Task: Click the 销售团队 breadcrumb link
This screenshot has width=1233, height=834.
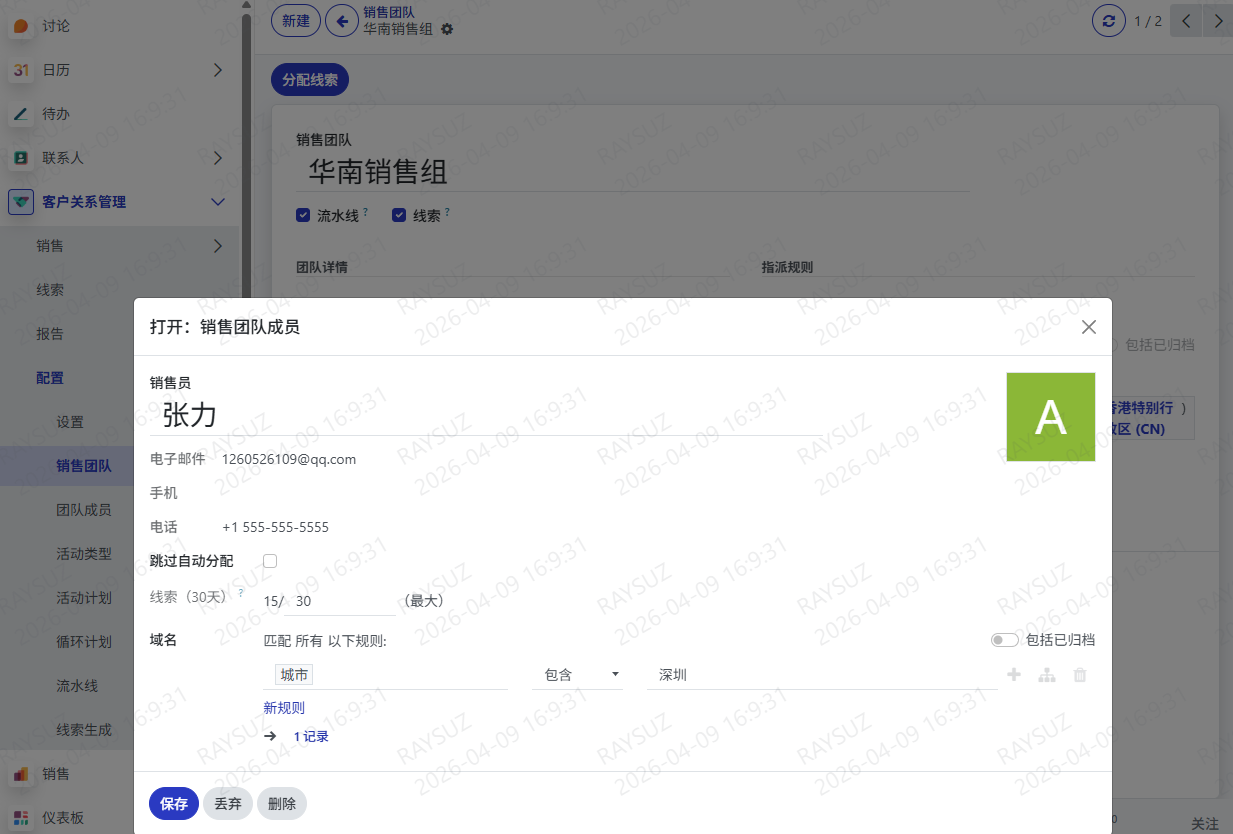Action: pos(389,12)
